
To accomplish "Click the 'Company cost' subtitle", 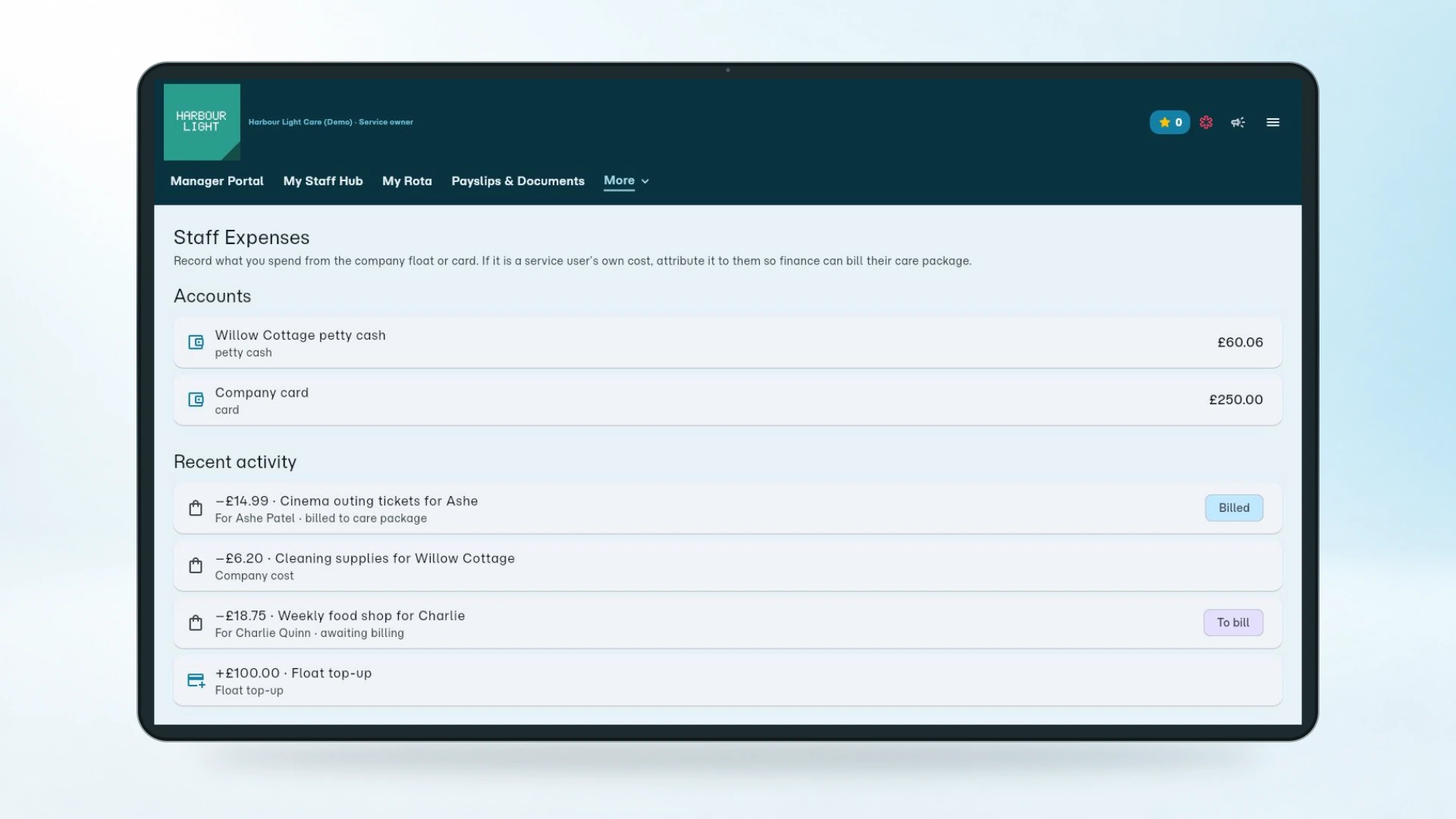I will click(x=254, y=576).
